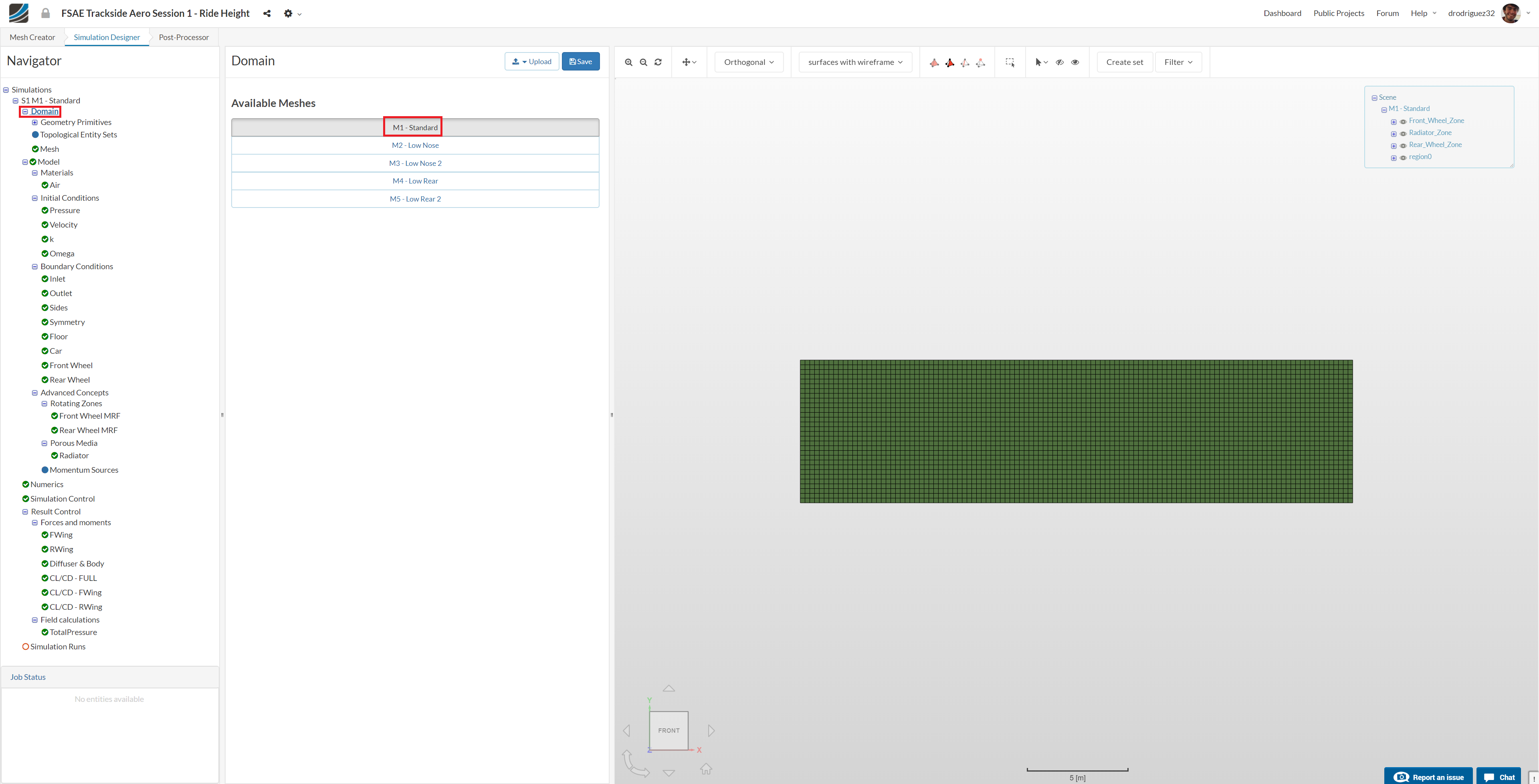This screenshot has width=1539, height=784.
Task: Open the surfaces with wireframe dropdown
Action: [855, 62]
